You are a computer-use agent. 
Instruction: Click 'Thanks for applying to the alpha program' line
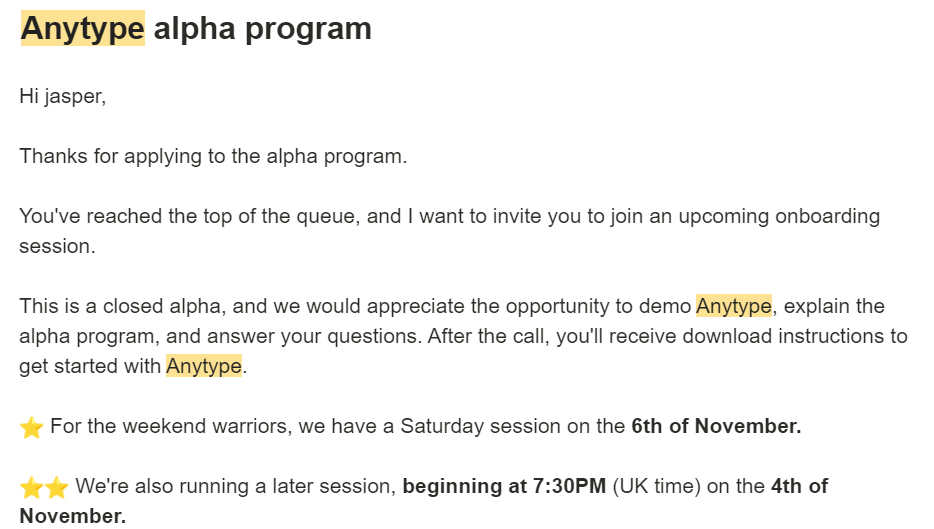pyautogui.click(x=213, y=157)
